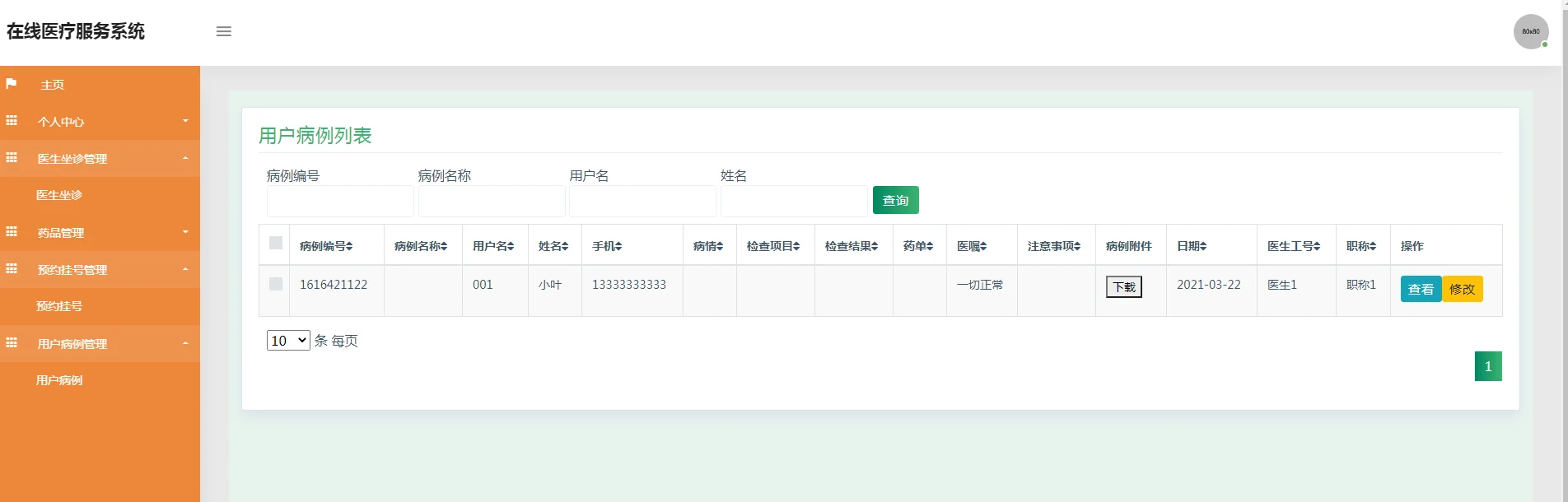Focus the 病例编号 search field
The image size is (1568, 502).
[340, 201]
